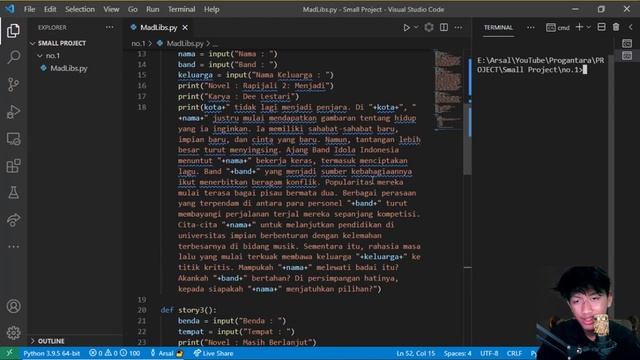Start Live Share from status bar
This screenshot has width=640, height=360.
point(213,353)
